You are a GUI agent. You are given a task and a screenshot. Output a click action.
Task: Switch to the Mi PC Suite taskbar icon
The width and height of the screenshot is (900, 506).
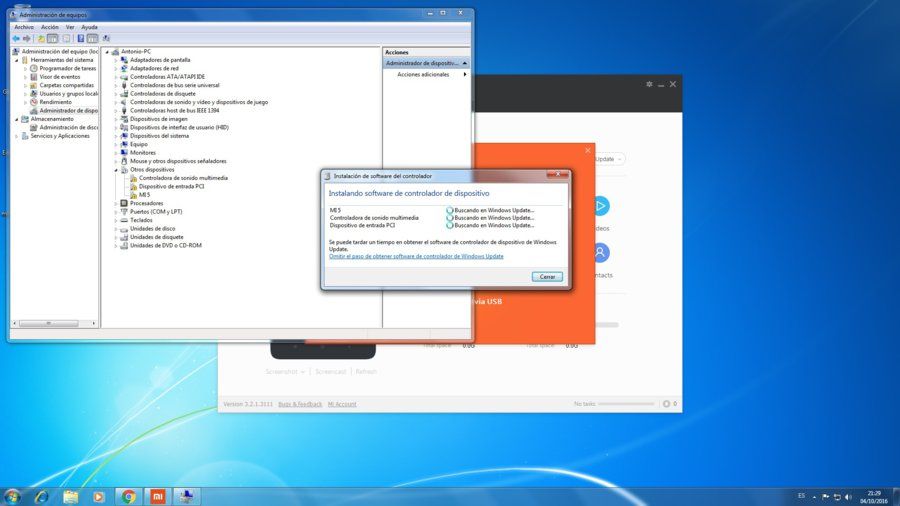(157, 496)
